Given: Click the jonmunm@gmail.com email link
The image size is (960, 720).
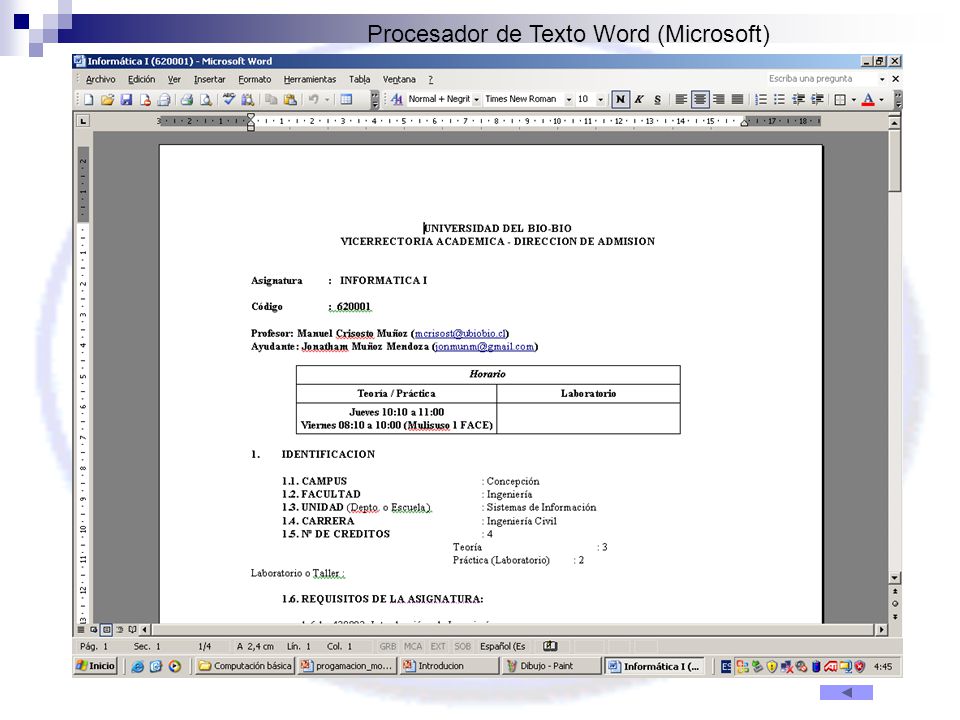Looking at the screenshot, I should click(484, 347).
